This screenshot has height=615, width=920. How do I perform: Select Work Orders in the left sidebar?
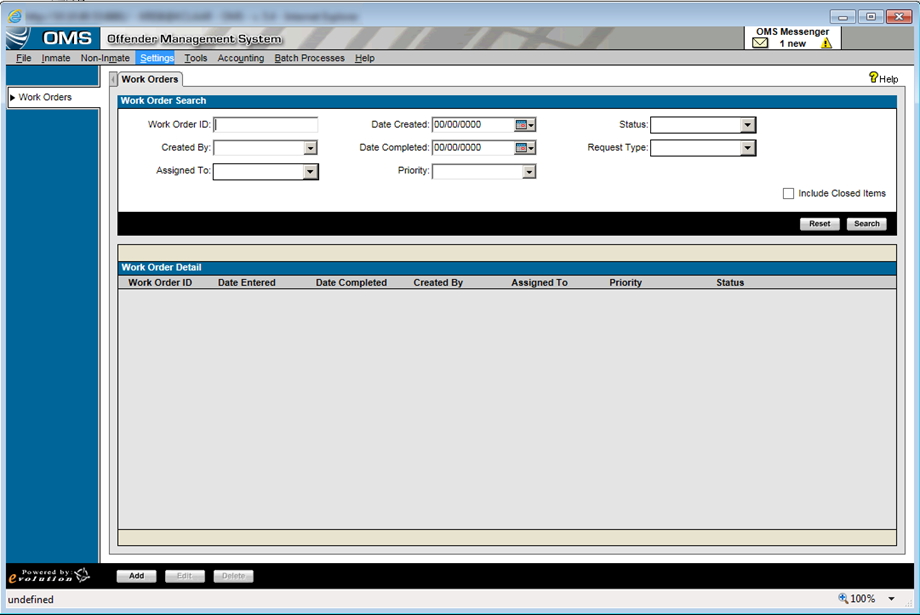pos(45,98)
